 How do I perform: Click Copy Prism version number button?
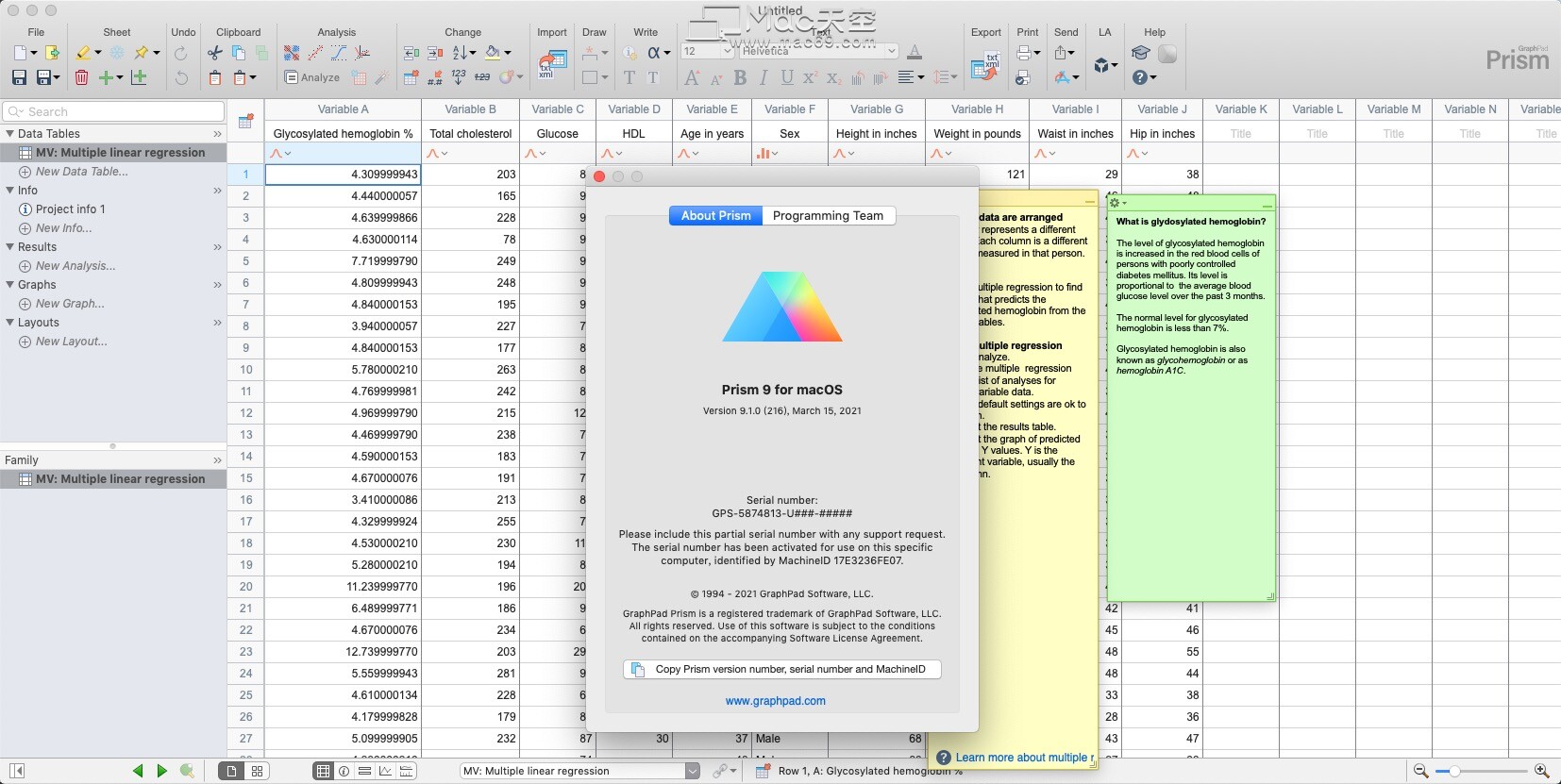click(782, 669)
